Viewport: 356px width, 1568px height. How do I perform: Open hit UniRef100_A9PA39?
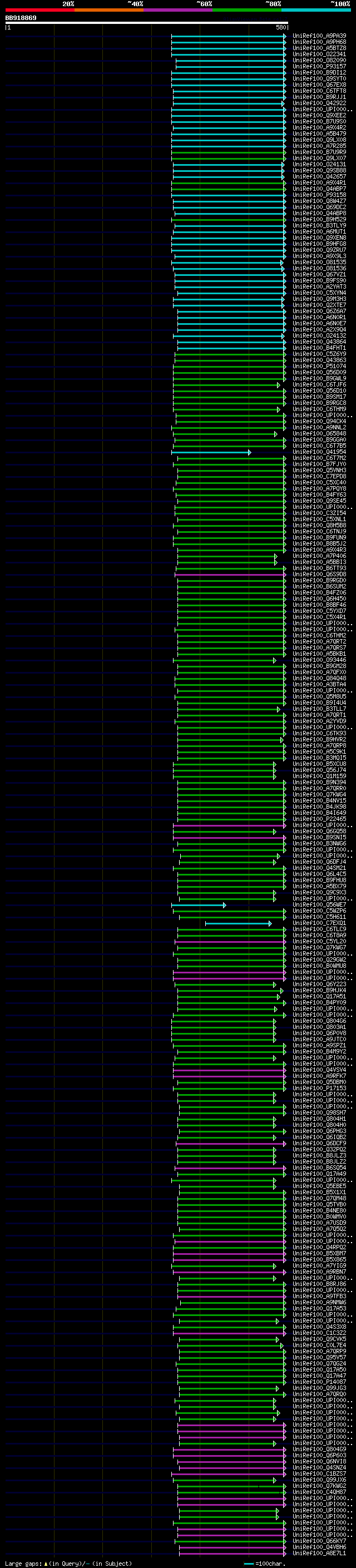pyautogui.click(x=319, y=36)
